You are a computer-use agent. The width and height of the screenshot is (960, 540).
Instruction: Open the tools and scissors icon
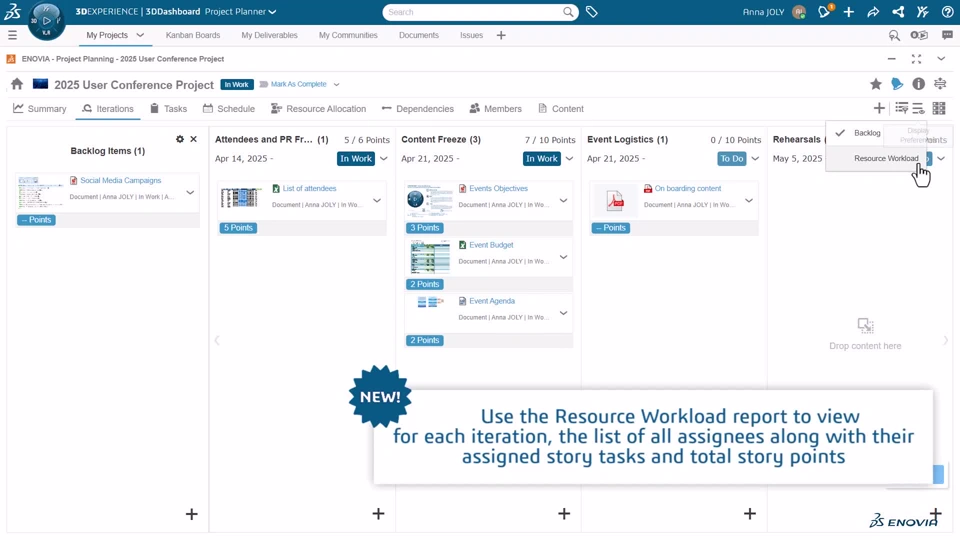pyautogui.click(x=923, y=12)
